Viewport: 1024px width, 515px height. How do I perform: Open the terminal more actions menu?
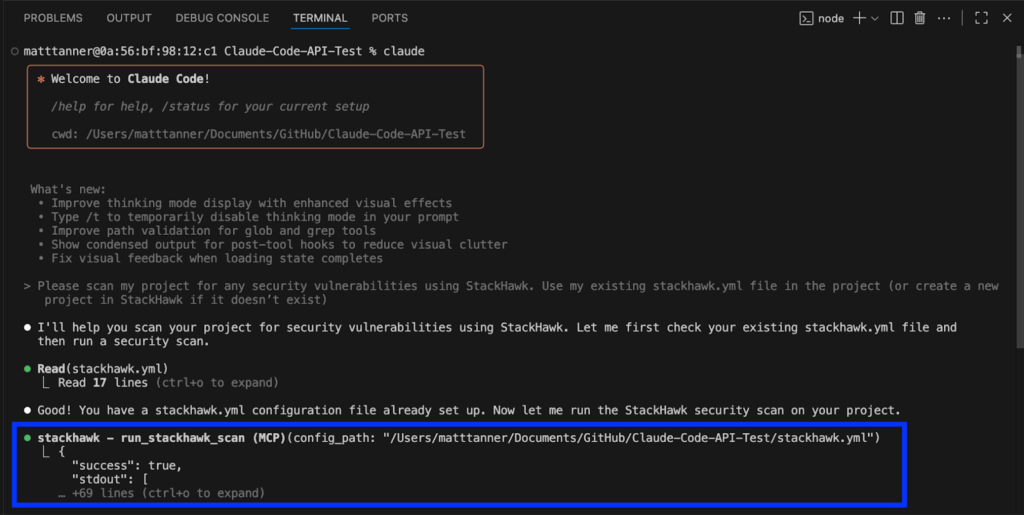[x=943, y=18]
